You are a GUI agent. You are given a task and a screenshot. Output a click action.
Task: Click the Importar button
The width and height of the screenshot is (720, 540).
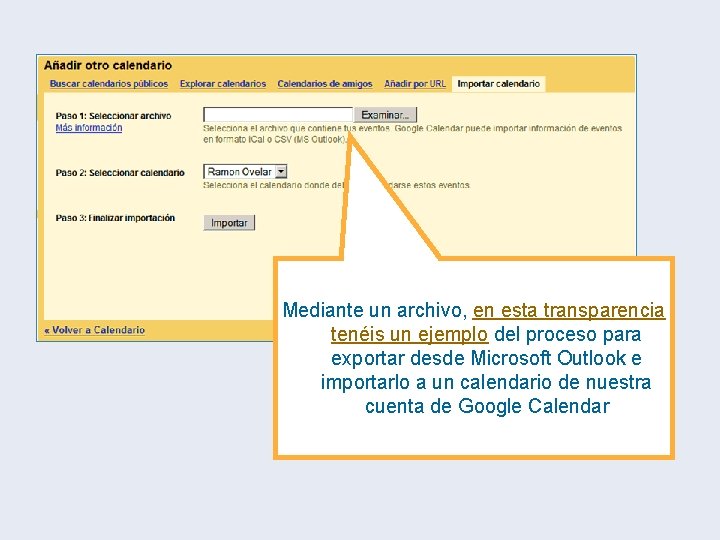229,223
